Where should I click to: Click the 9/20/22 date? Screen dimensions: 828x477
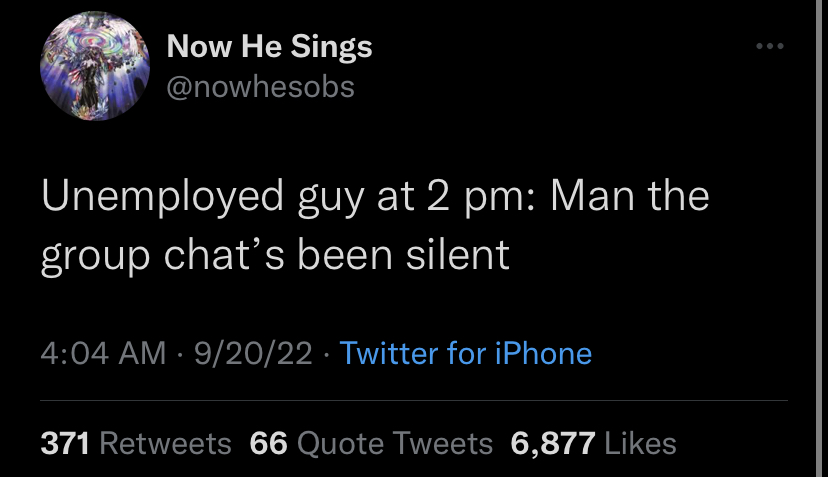click(x=253, y=353)
